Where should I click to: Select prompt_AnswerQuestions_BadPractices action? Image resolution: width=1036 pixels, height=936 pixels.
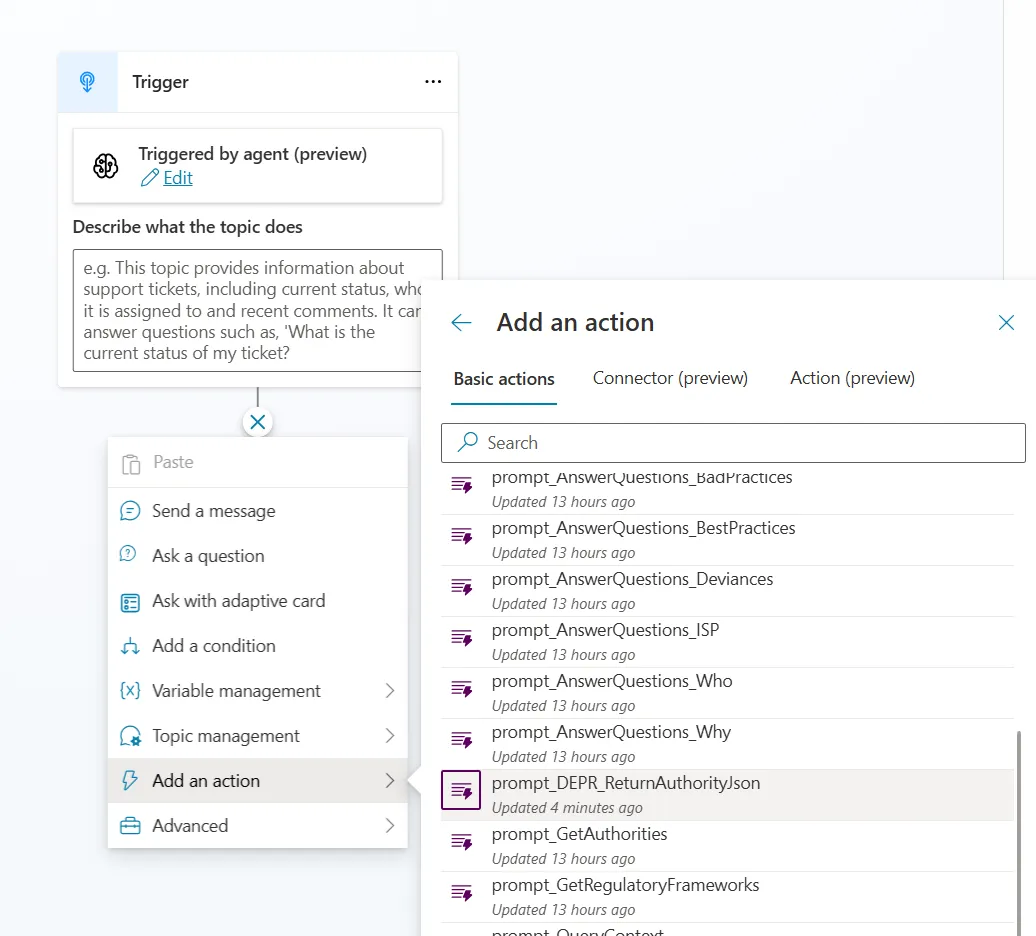click(727, 491)
